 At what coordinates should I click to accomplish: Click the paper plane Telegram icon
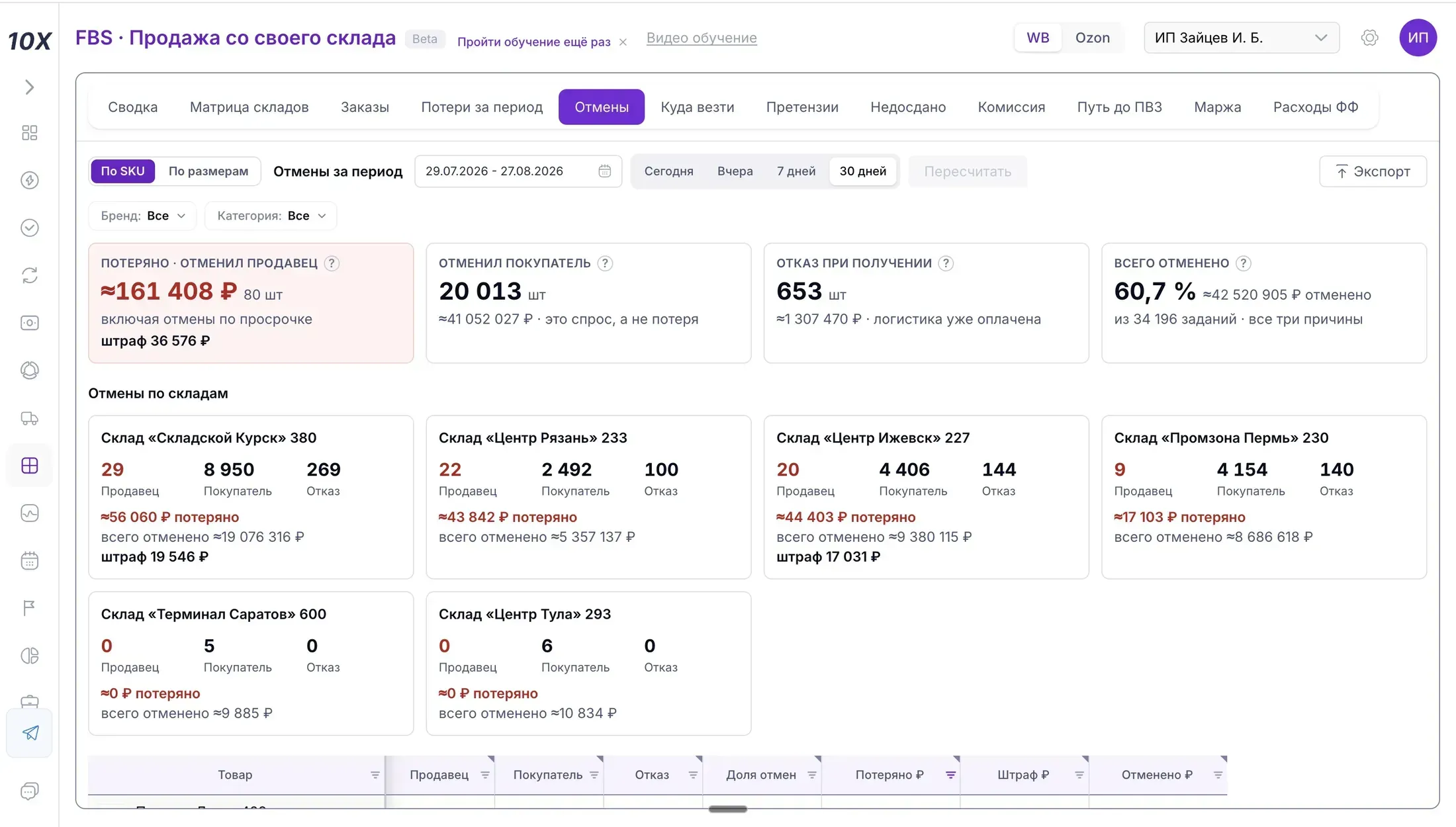30,733
